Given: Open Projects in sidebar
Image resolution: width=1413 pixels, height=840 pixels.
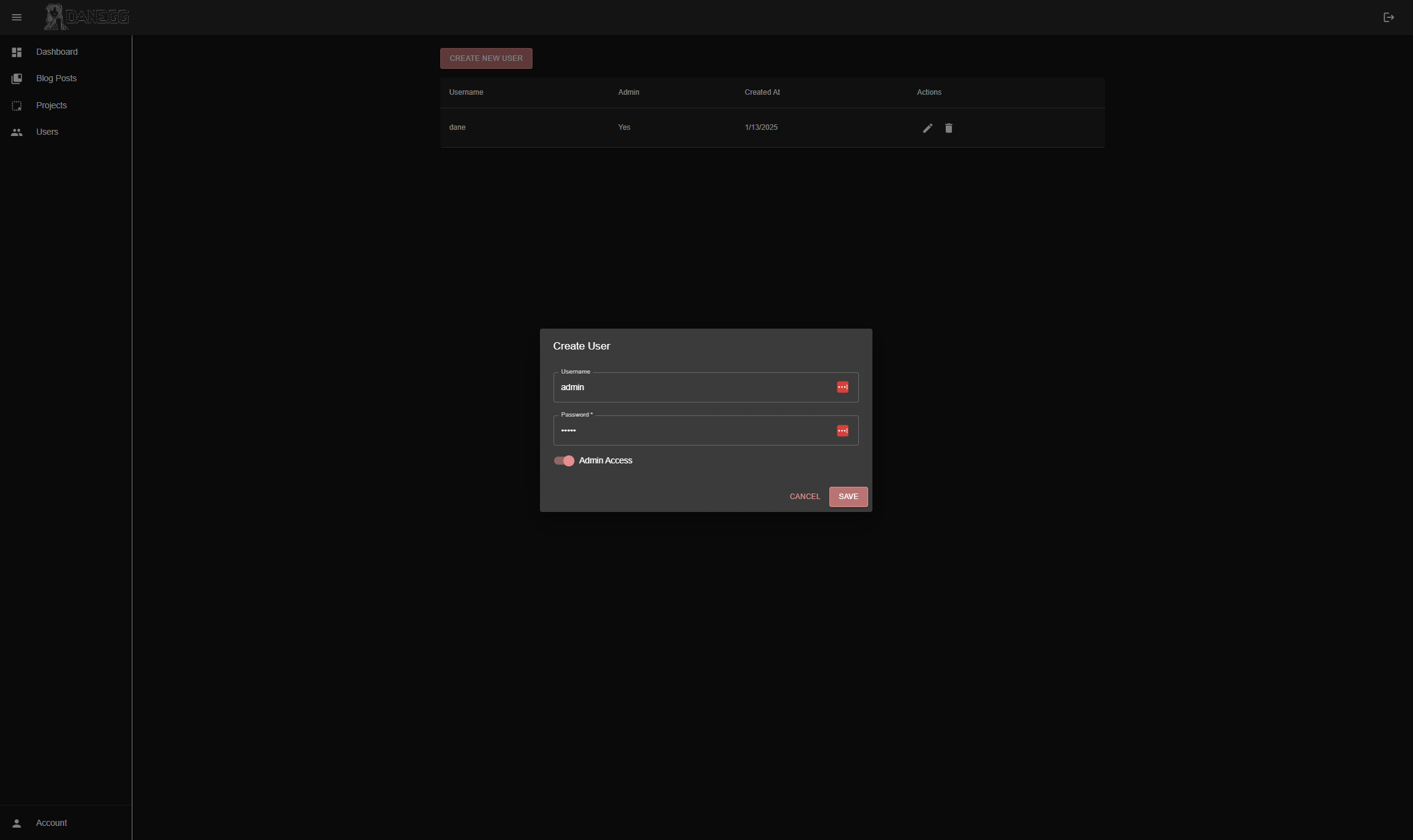Looking at the screenshot, I should tap(51, 105).
